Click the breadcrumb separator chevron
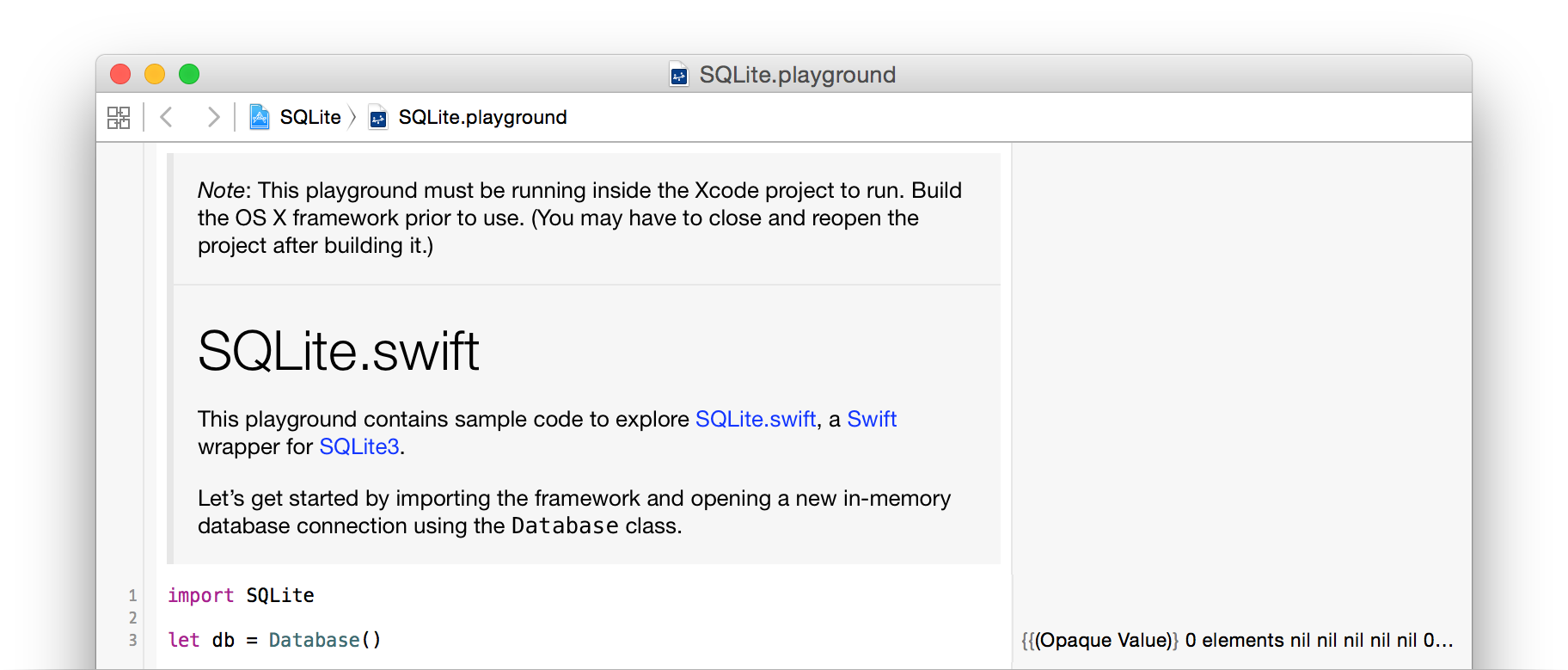The width and height of the screenshot is (1568, 670). (352, 116)
